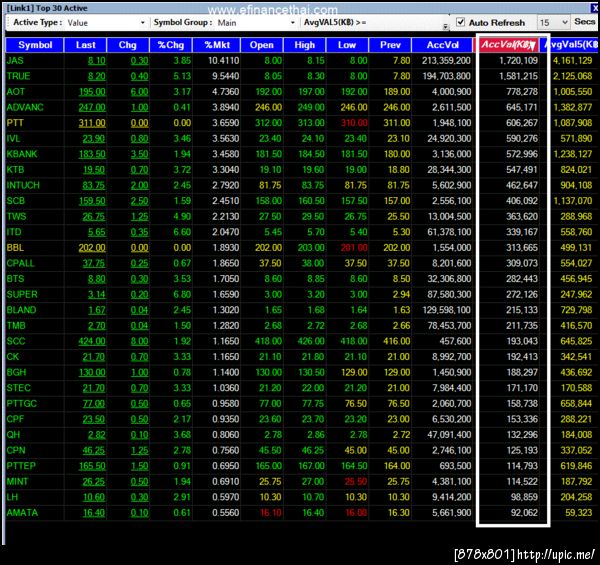Select the BGH symbol

click(x=16, y=373)
